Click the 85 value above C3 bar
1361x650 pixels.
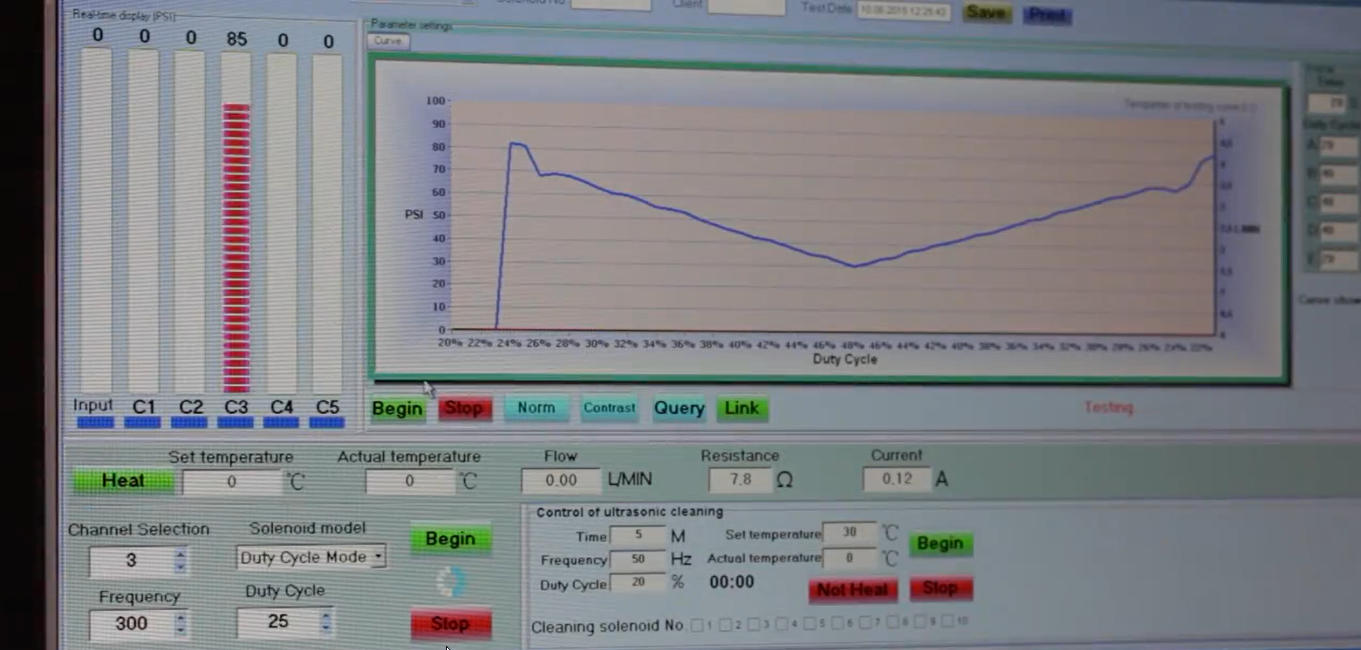(x=236, y=40)
